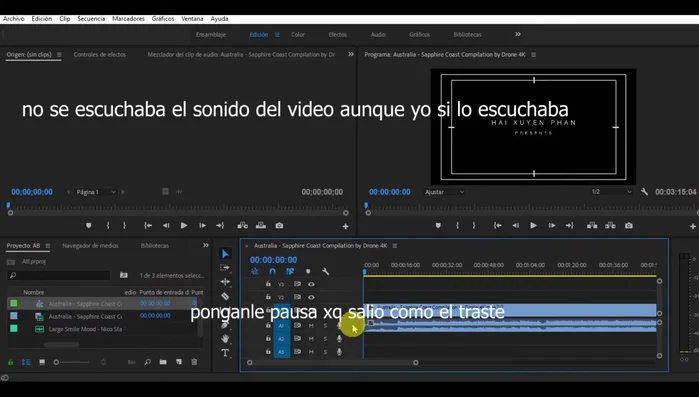699x397 pixels.
Task: Click Overwrite button in Source monitor
Action: [261, 225]
